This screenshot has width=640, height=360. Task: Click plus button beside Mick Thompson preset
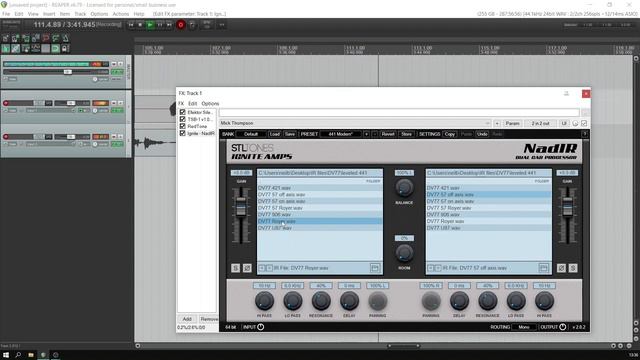tap(497, 123)
